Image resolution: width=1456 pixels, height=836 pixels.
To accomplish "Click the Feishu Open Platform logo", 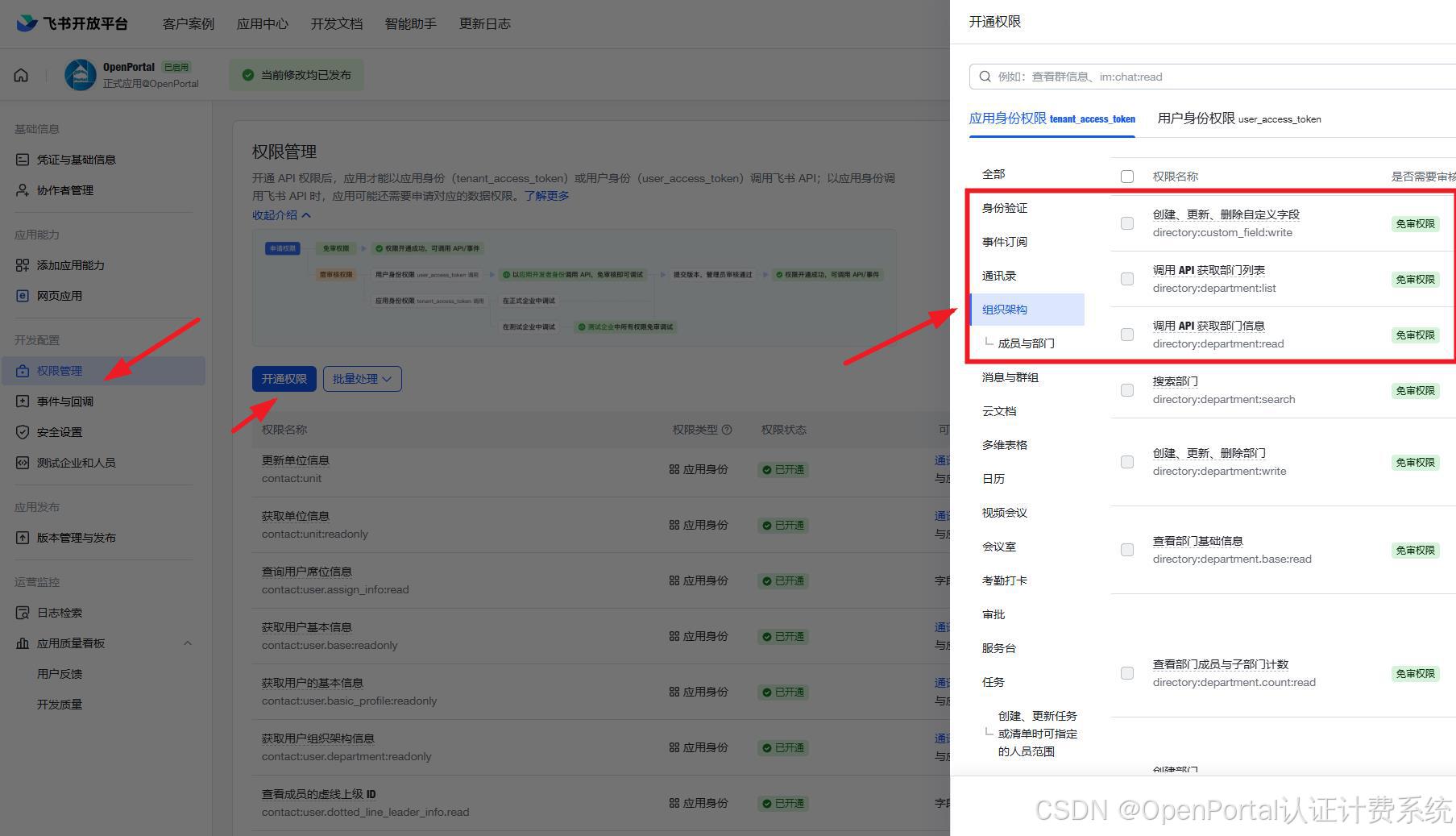I will click(x=72, y=23).
